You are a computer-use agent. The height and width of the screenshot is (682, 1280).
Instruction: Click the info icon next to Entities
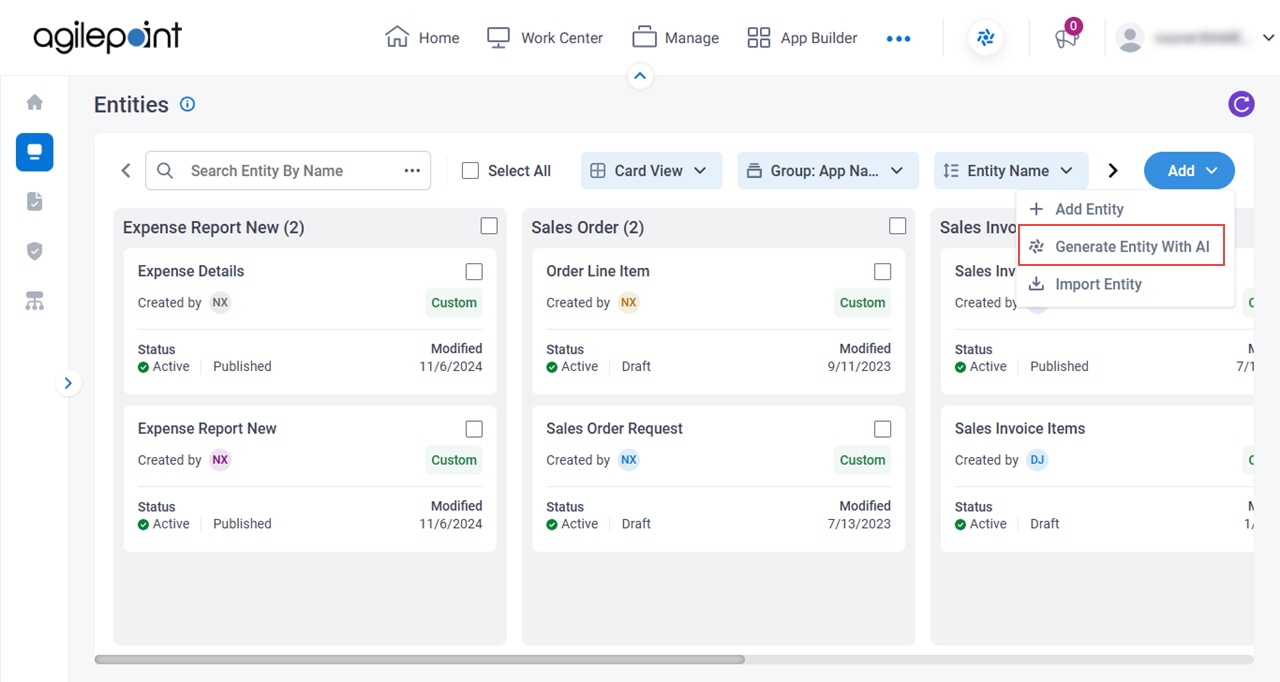(187, 104)
